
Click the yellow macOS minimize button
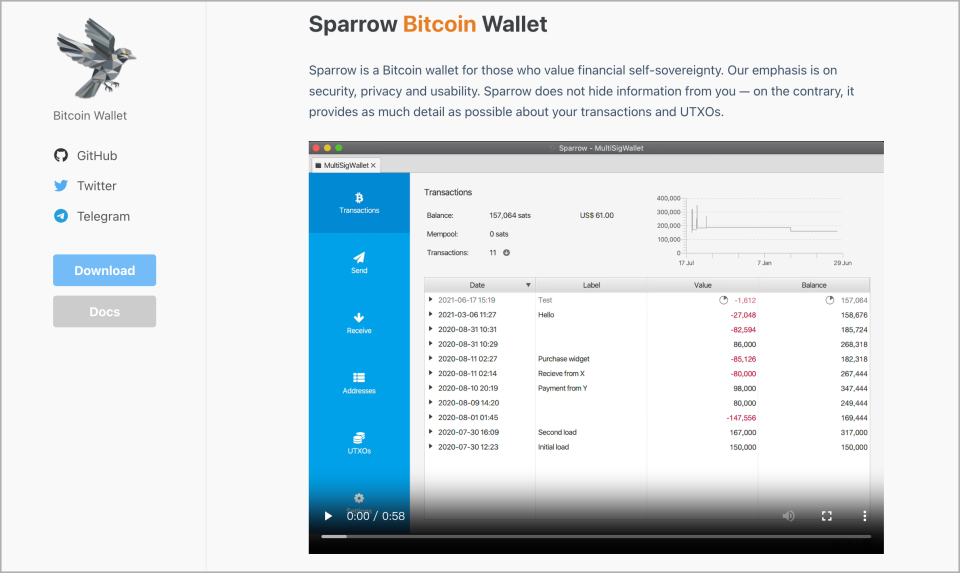click(x=328, y=148)
